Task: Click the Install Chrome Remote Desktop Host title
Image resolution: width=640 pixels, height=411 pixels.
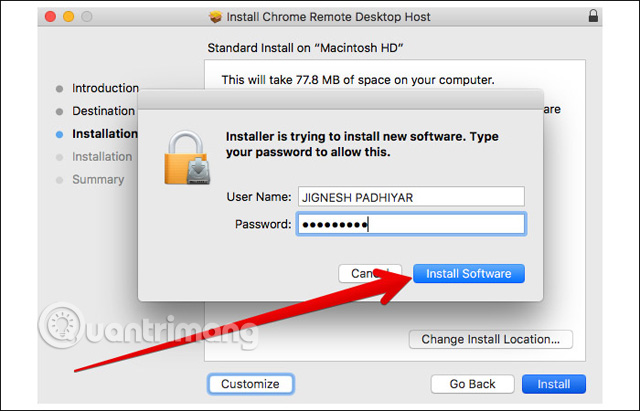Action: (328, 17)
